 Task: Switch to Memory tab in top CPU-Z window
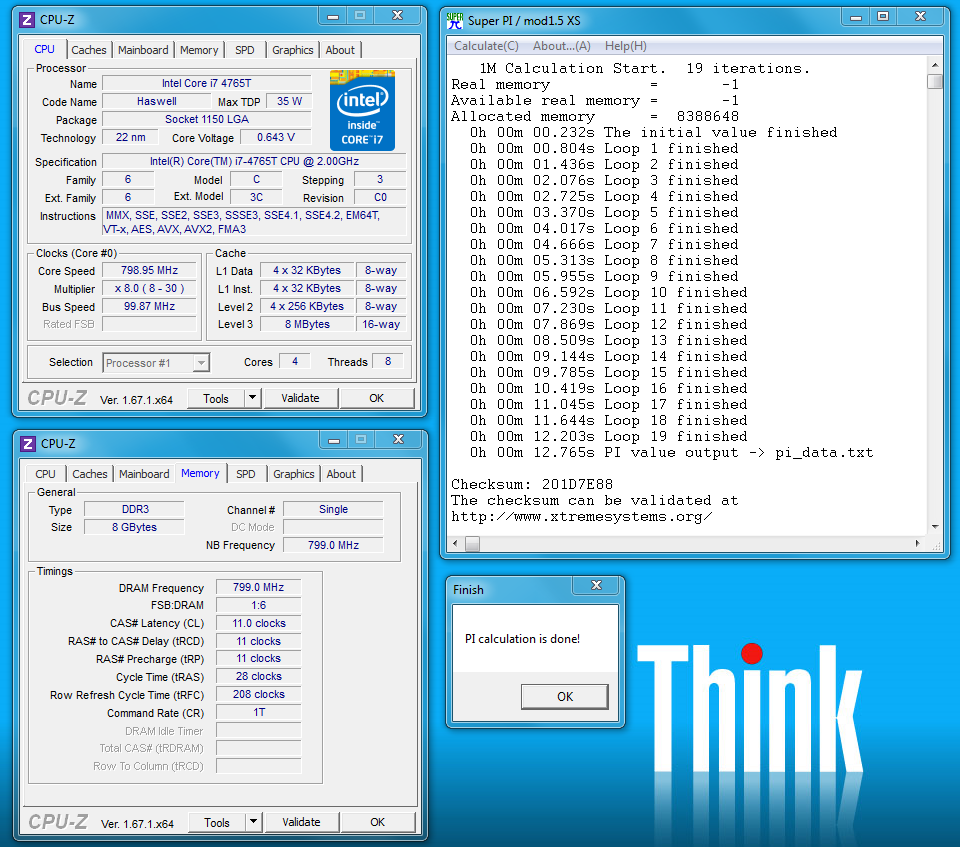point(199,50)
